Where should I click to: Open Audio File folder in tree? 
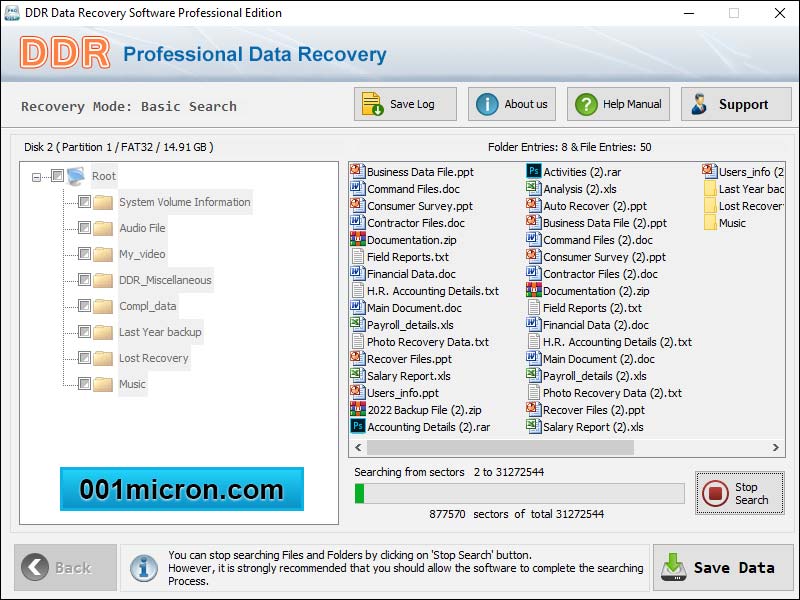[142, 228]
